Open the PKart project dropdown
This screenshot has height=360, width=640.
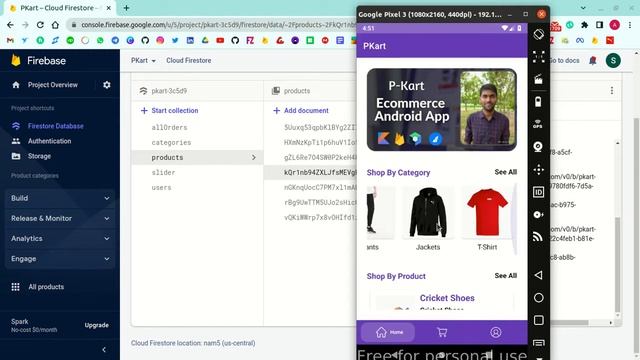(143, 60)
